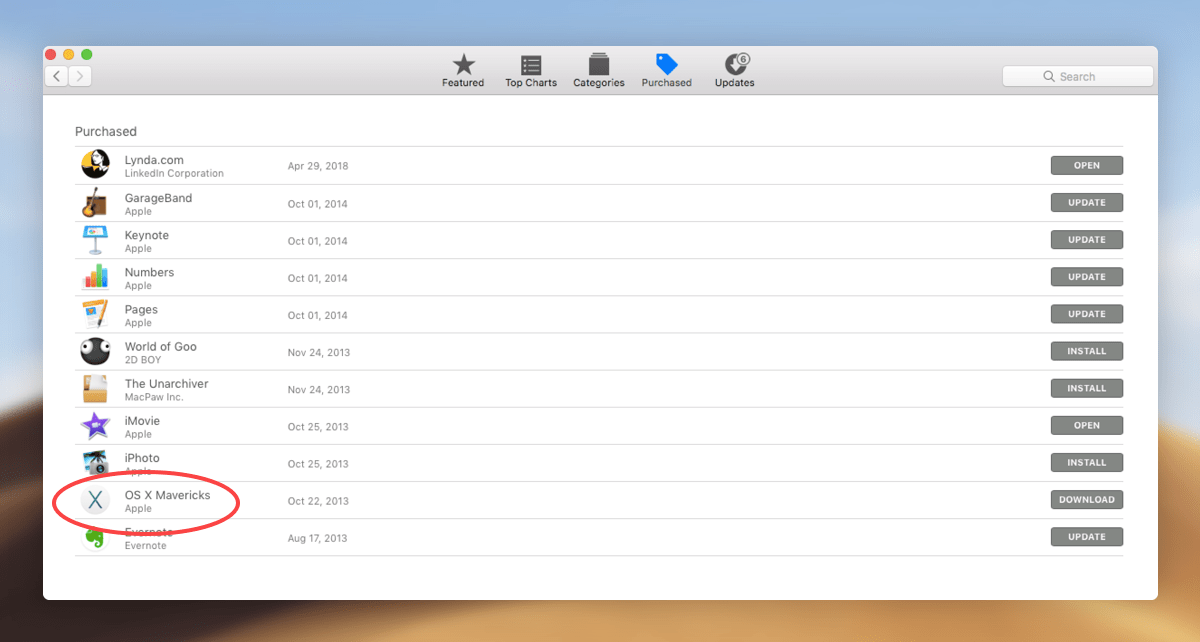Click the Evernote elephant icon
1200x642 pixels.
(95, 537)
